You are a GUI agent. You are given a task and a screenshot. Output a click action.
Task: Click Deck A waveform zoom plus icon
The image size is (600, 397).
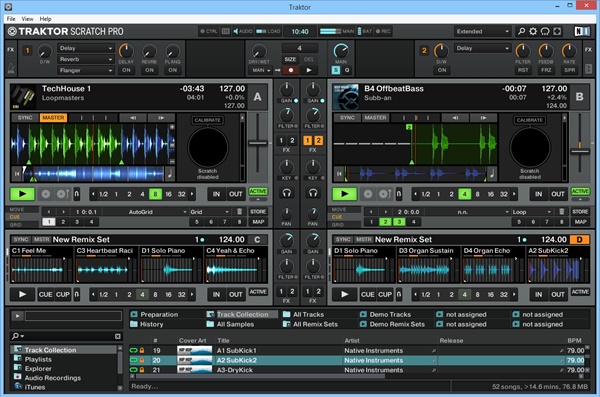(172, 127)
